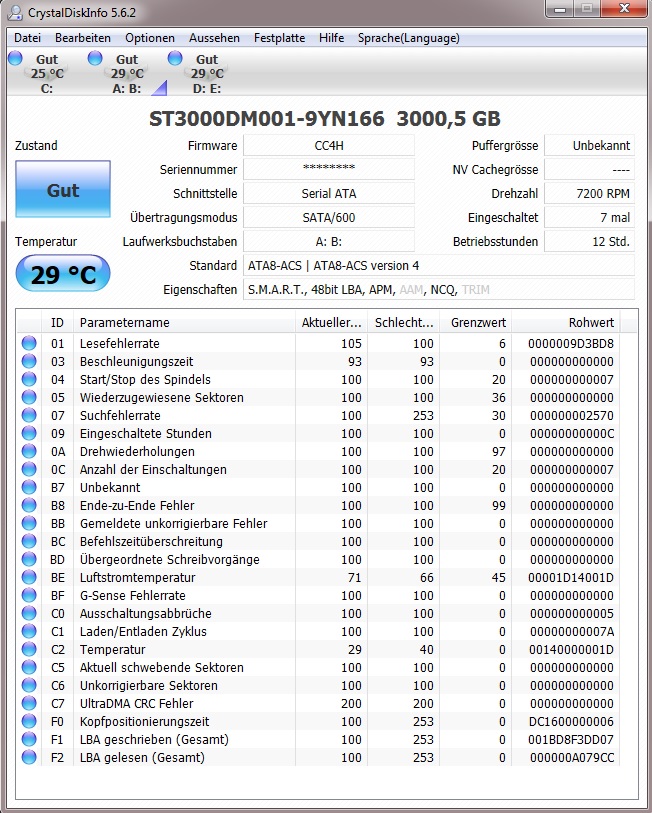Open the Sprache(Language) menu
Screen dimensions: 652x813
(409, 38)
